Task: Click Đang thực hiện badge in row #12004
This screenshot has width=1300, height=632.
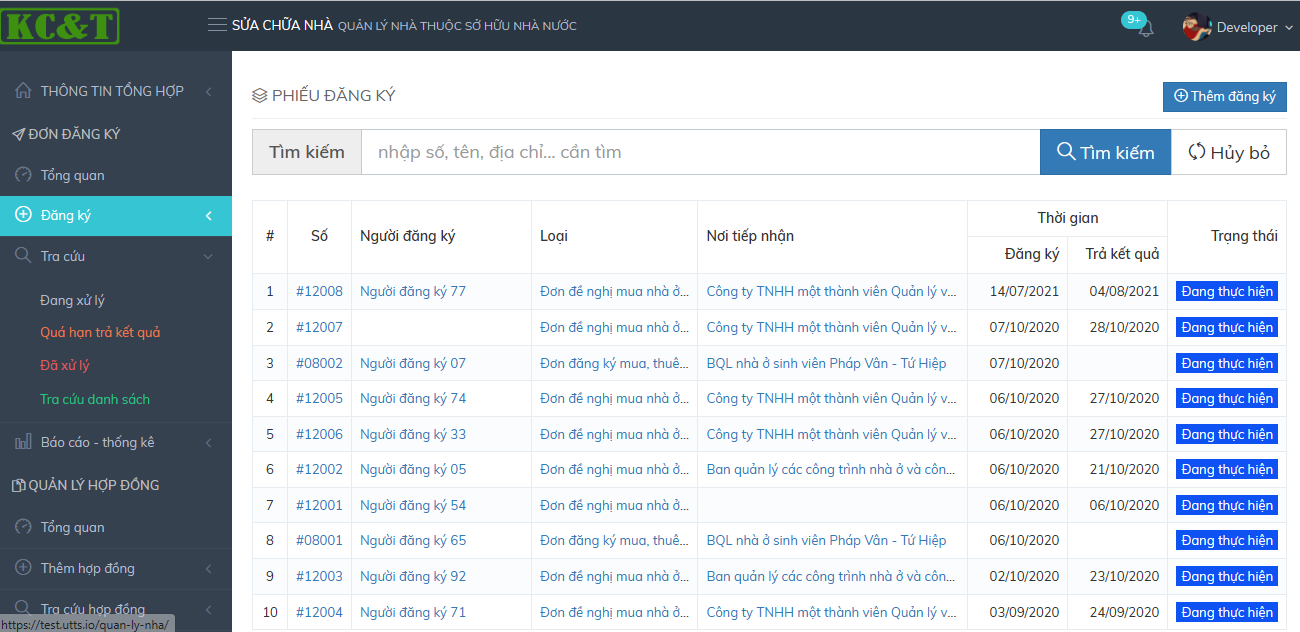Action: pos(1227,612)
